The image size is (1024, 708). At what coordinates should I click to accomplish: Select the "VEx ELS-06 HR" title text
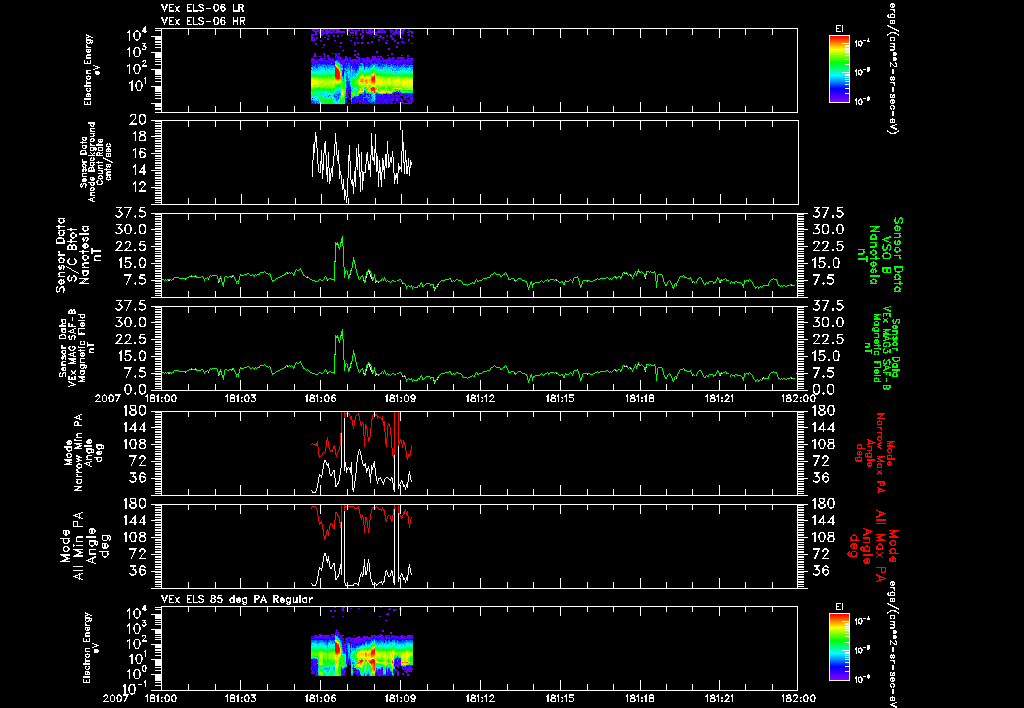tap(203, 22)
